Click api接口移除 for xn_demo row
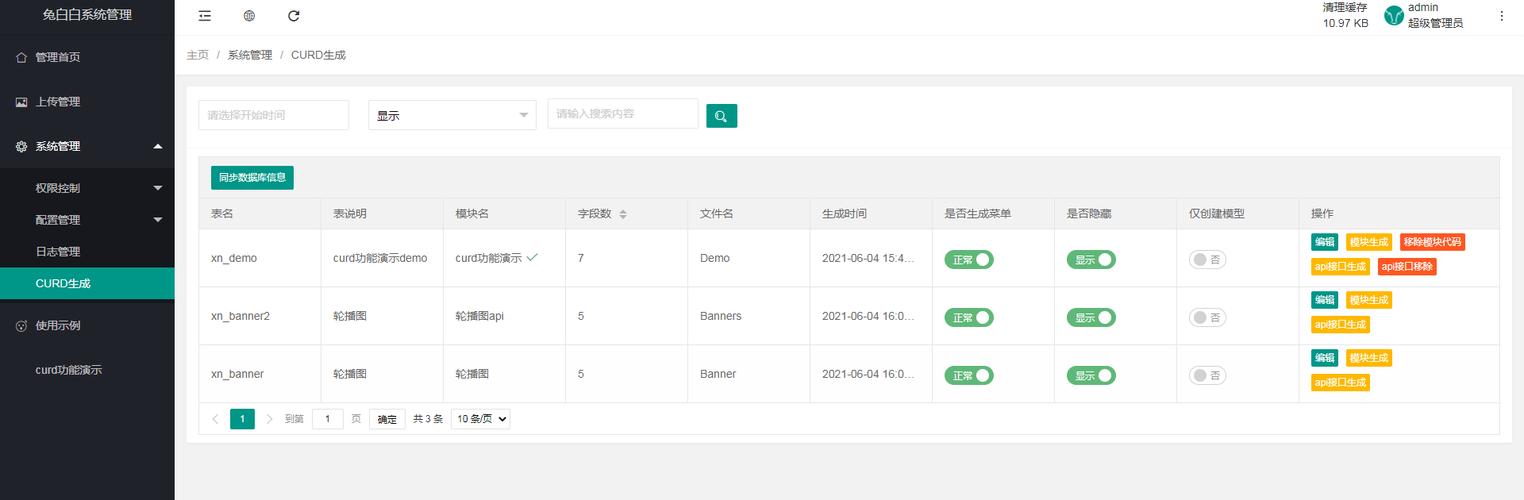 [1407, 267]
